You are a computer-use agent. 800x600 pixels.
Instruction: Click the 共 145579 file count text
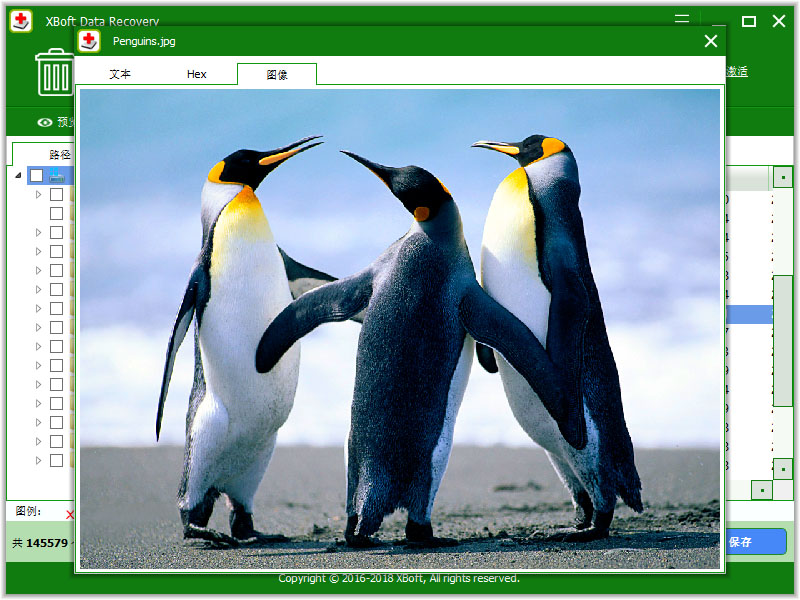point(40,543)
